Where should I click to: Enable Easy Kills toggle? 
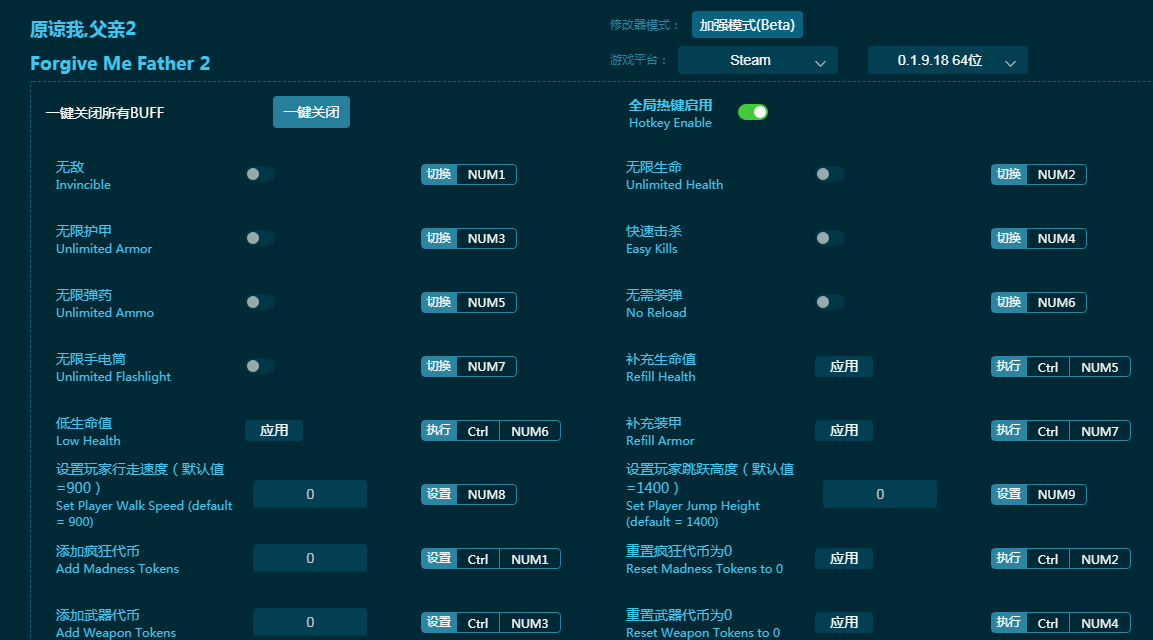830,238
